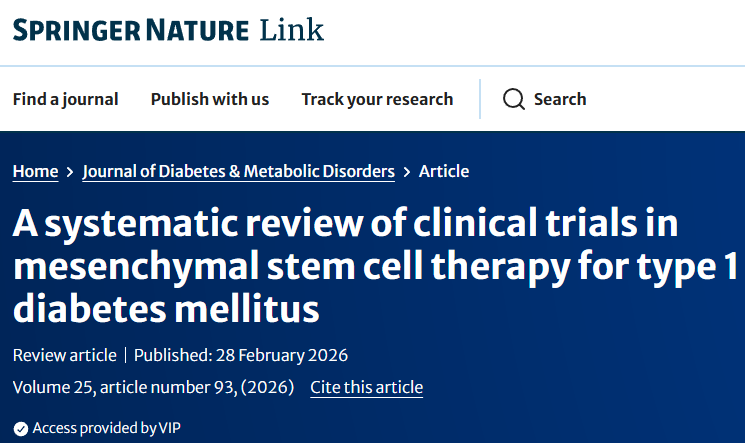745x443 pixels.
Task: Open the Find a journal menu
Action: [x=65, y=99]
